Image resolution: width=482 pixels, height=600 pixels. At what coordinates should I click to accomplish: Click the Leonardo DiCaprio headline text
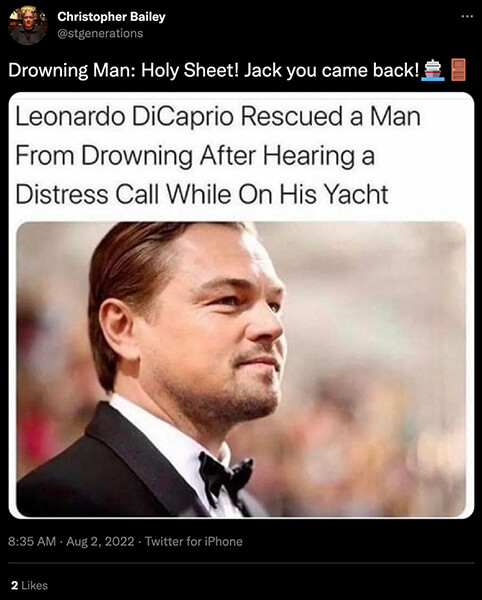218,156
